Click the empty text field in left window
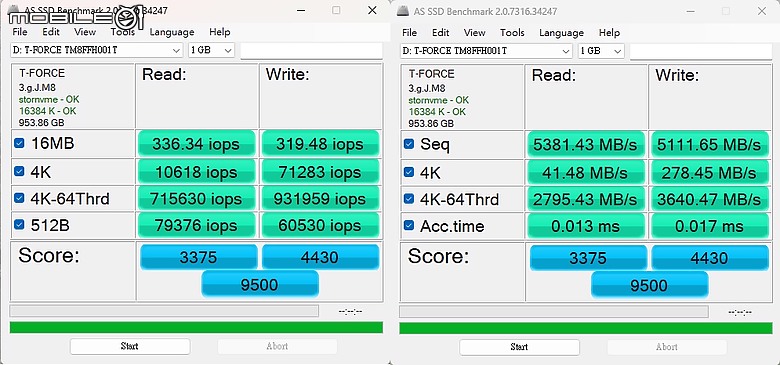Viewport: 780px width, 365px height. tap(311, 51)
